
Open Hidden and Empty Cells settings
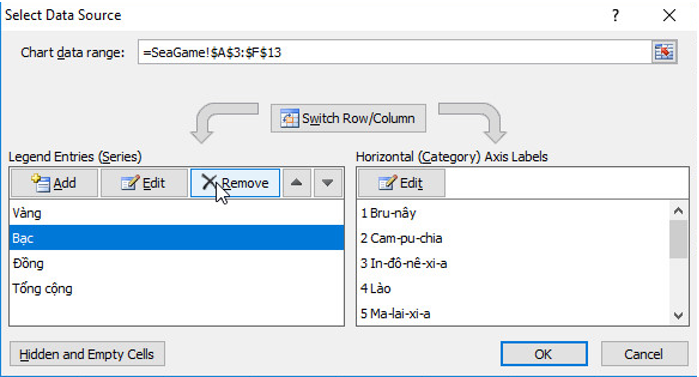(x=87, y=354)
